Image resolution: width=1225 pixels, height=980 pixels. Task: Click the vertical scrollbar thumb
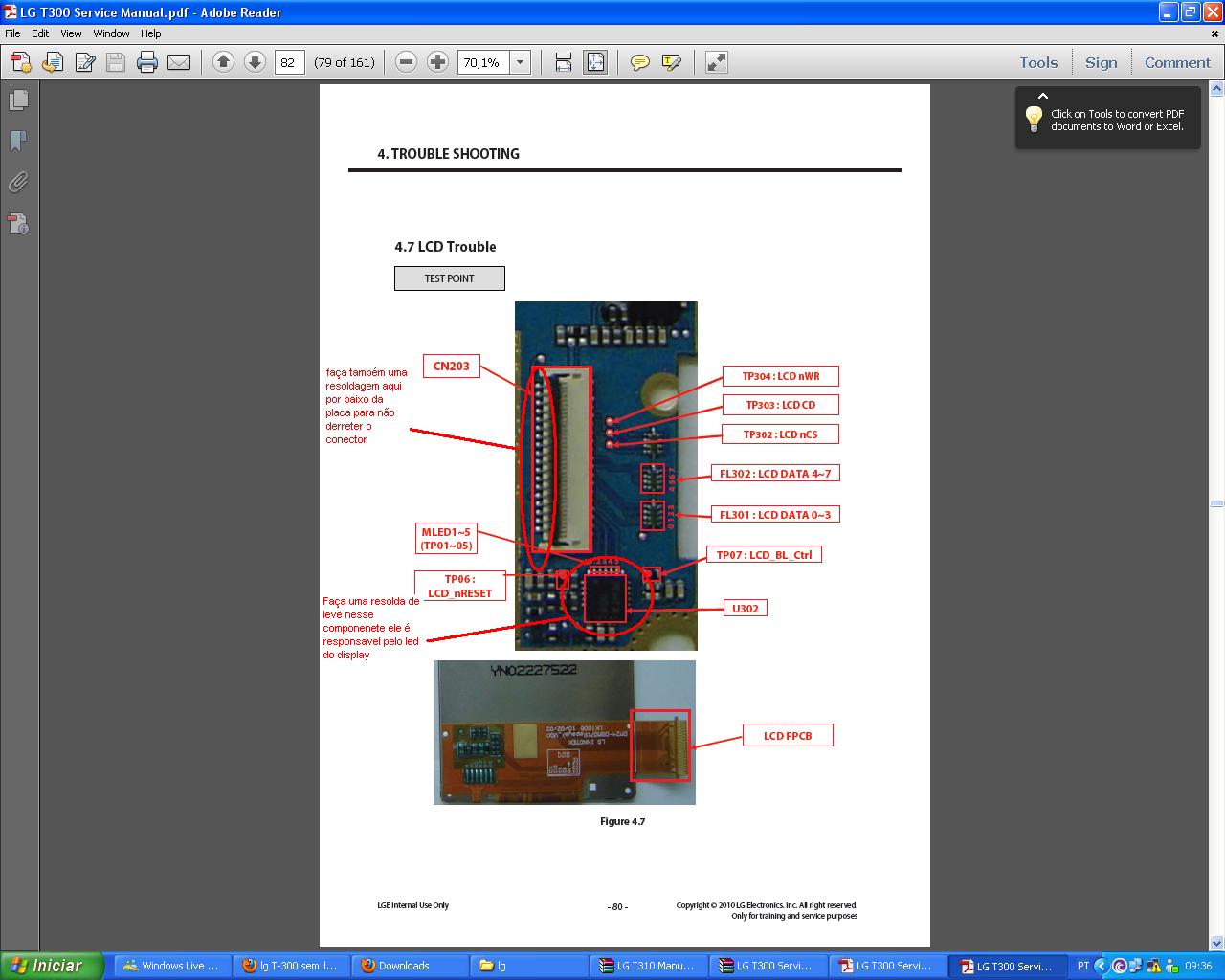click(x=1216, y=503)
